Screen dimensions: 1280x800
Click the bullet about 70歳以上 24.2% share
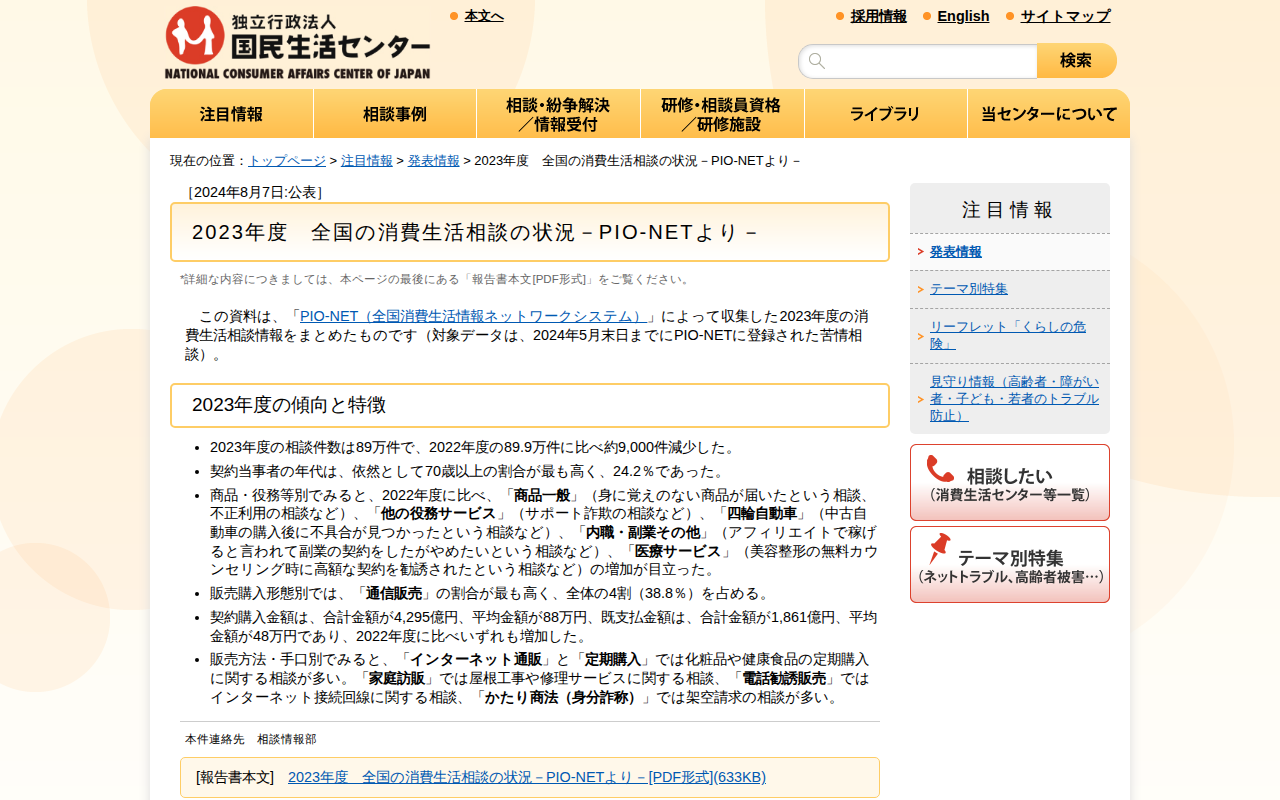468,471
